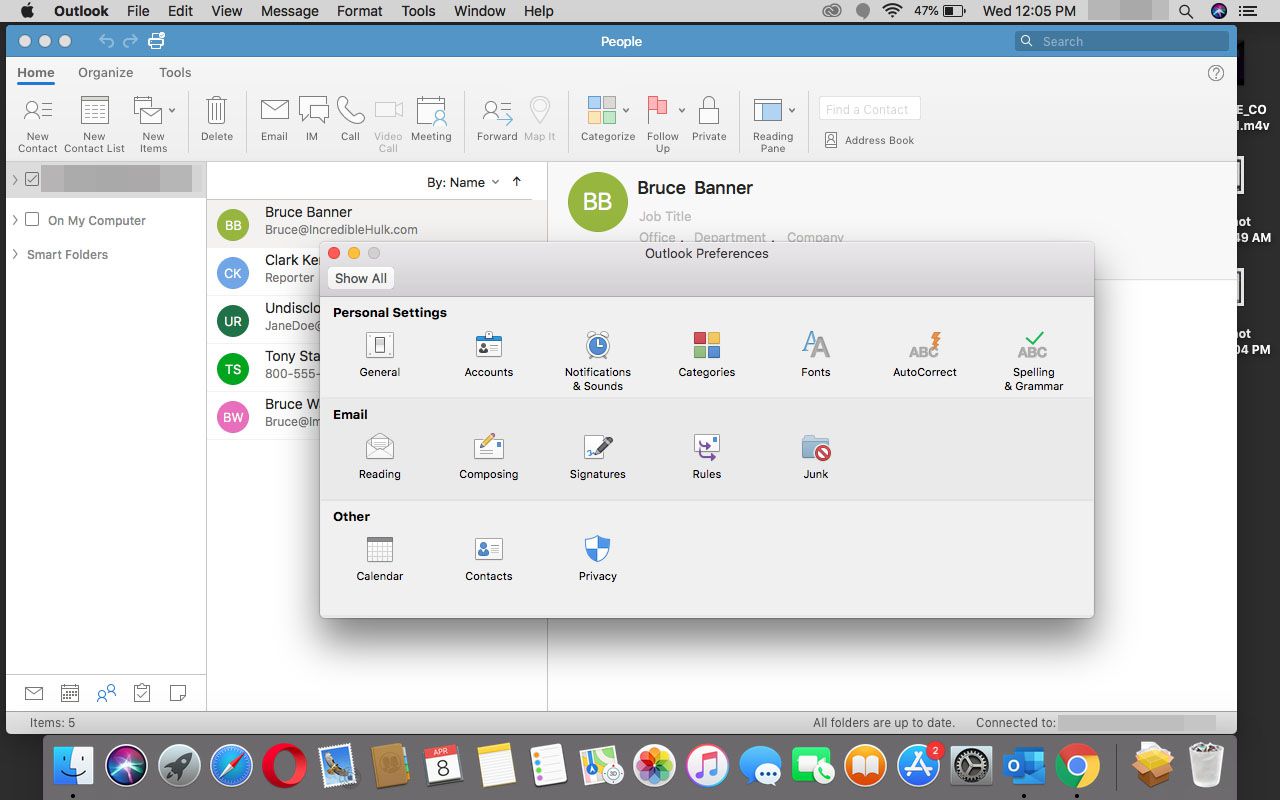Forward the selected contact
Viewport: 1280px width, 800px height.
[497, 119]
